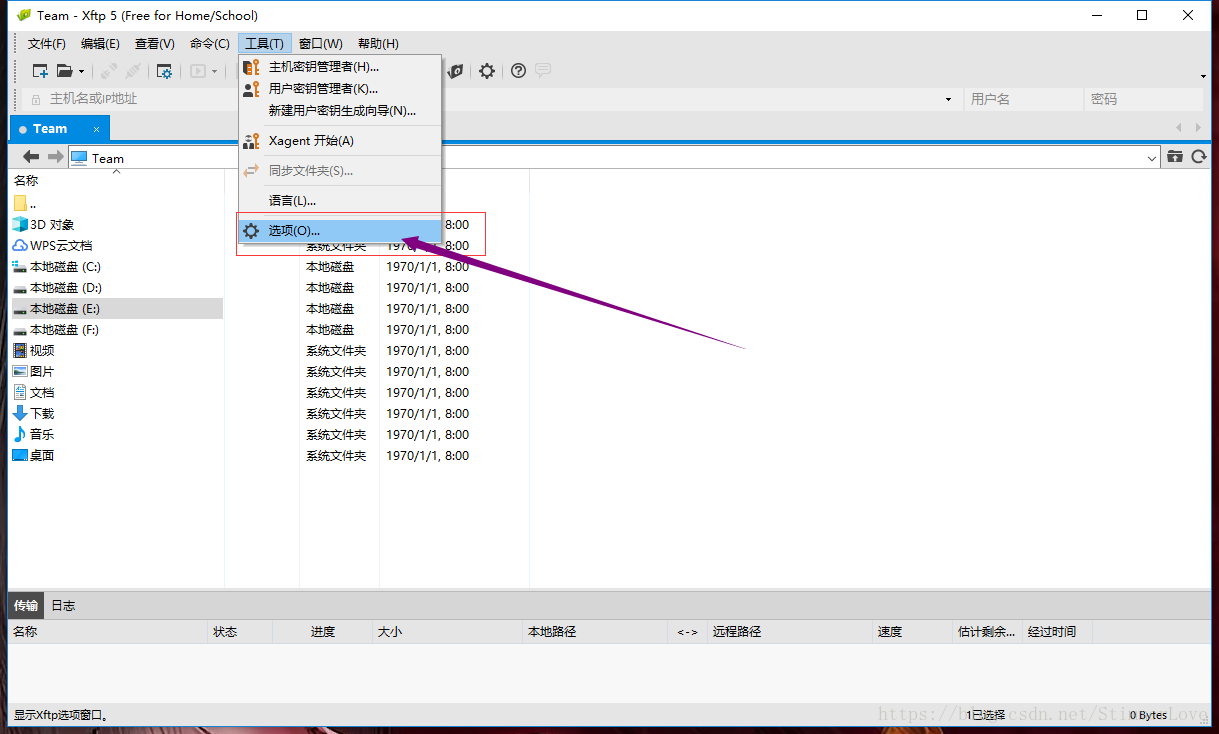Select the 下载 folder

point(34,414)
